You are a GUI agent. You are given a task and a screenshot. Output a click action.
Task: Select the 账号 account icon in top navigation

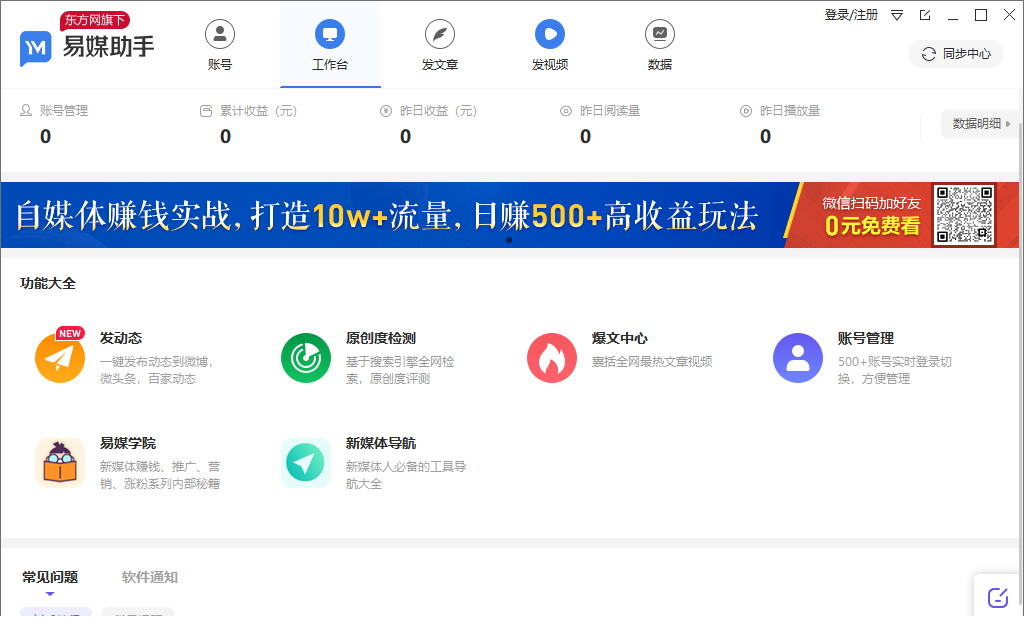point(219,36)
